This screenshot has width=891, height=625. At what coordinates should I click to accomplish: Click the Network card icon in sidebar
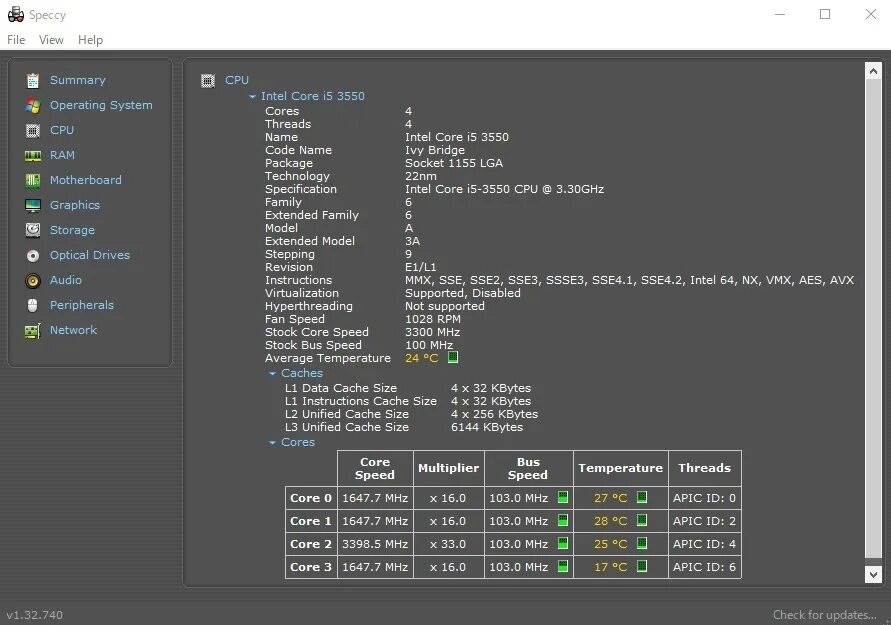pos(33,331)
